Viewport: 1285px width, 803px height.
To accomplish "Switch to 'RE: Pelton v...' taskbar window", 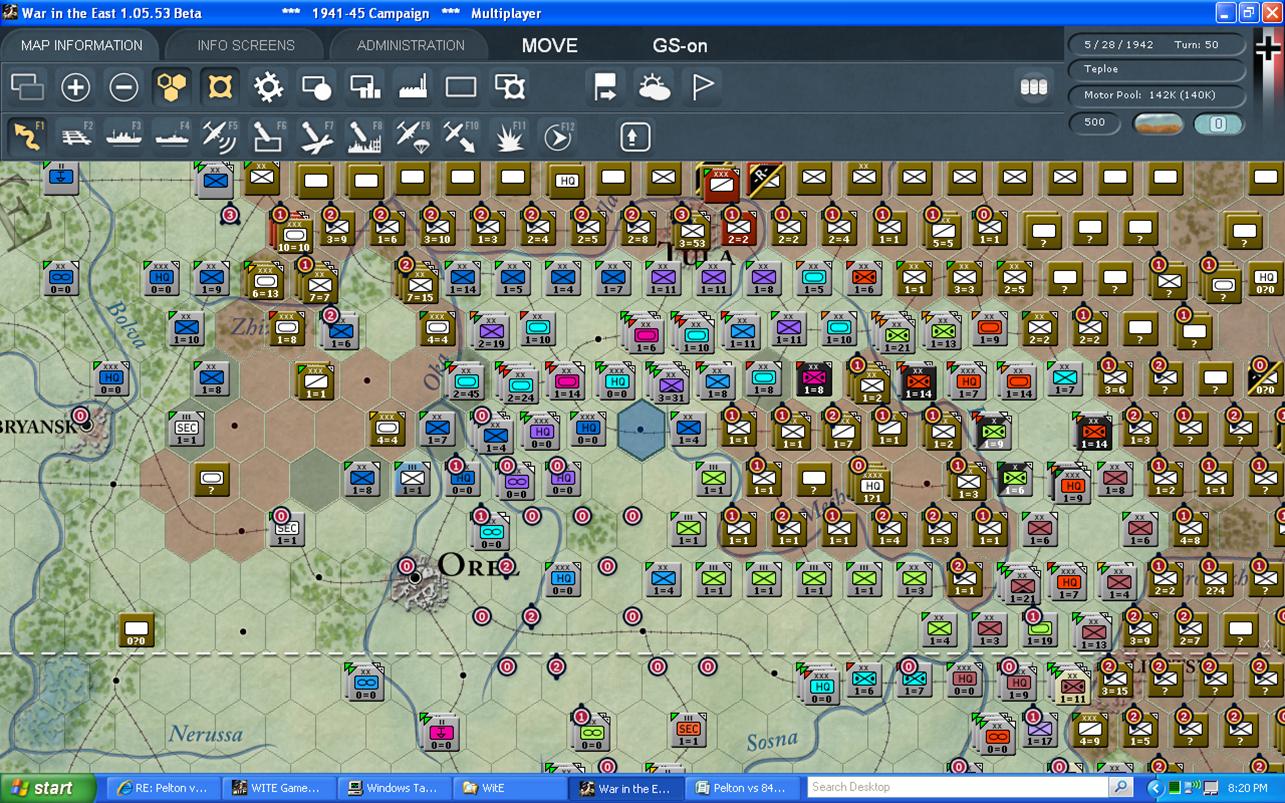I will pyautogui.click(x=162, y=788).
